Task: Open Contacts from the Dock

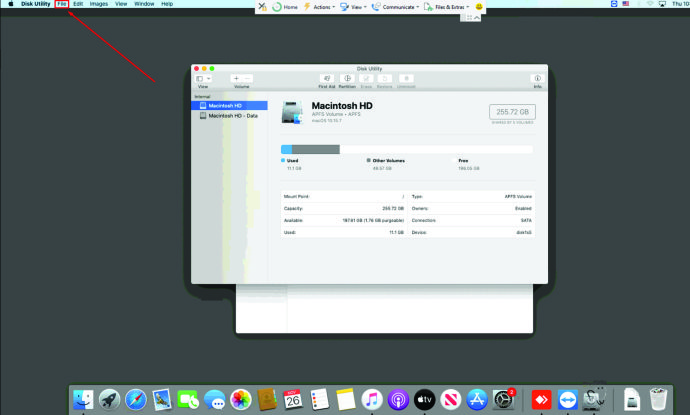Action: tap(267, 400)
